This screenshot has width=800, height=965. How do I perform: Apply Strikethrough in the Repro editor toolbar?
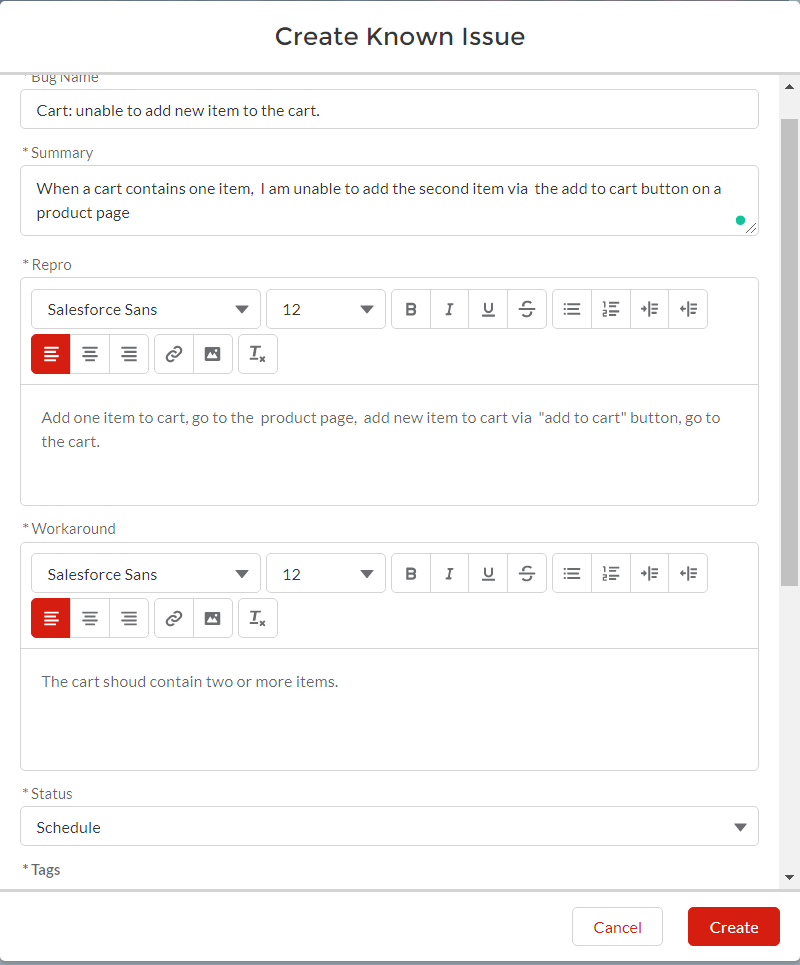pyautogui.click(x=527, y=309)
